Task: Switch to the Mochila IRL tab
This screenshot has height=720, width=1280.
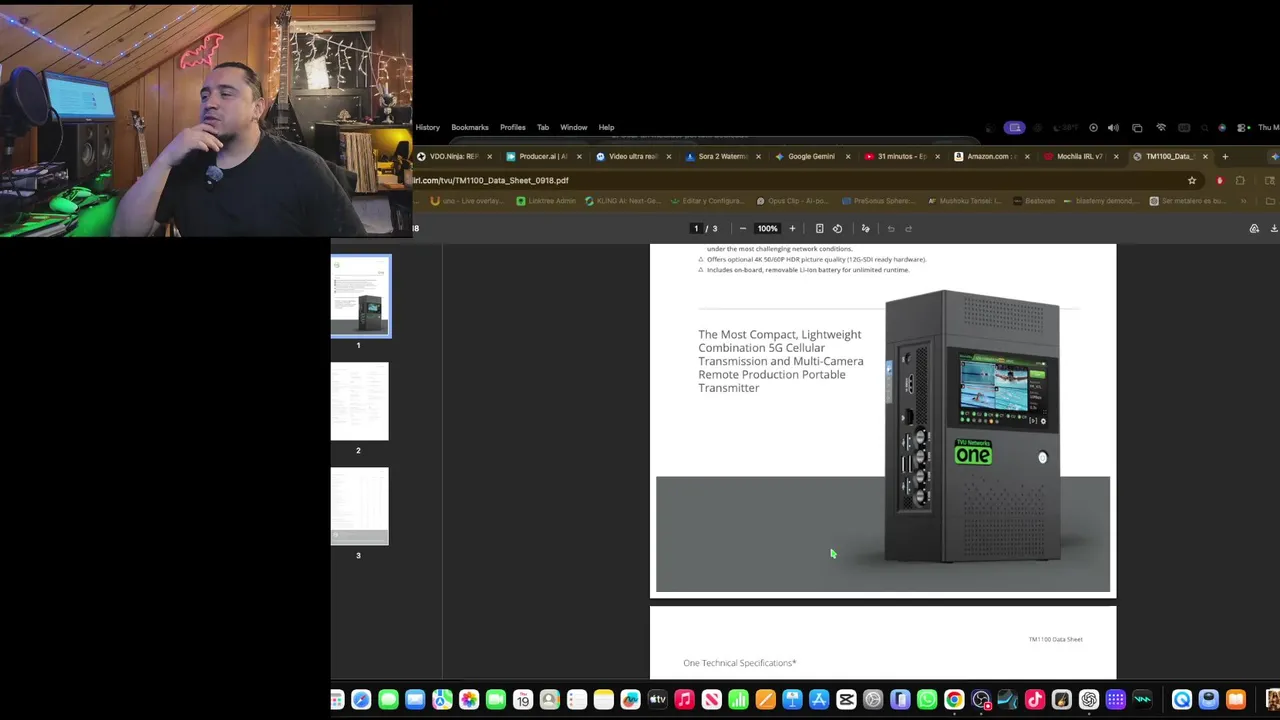Action: (1079, 156)
